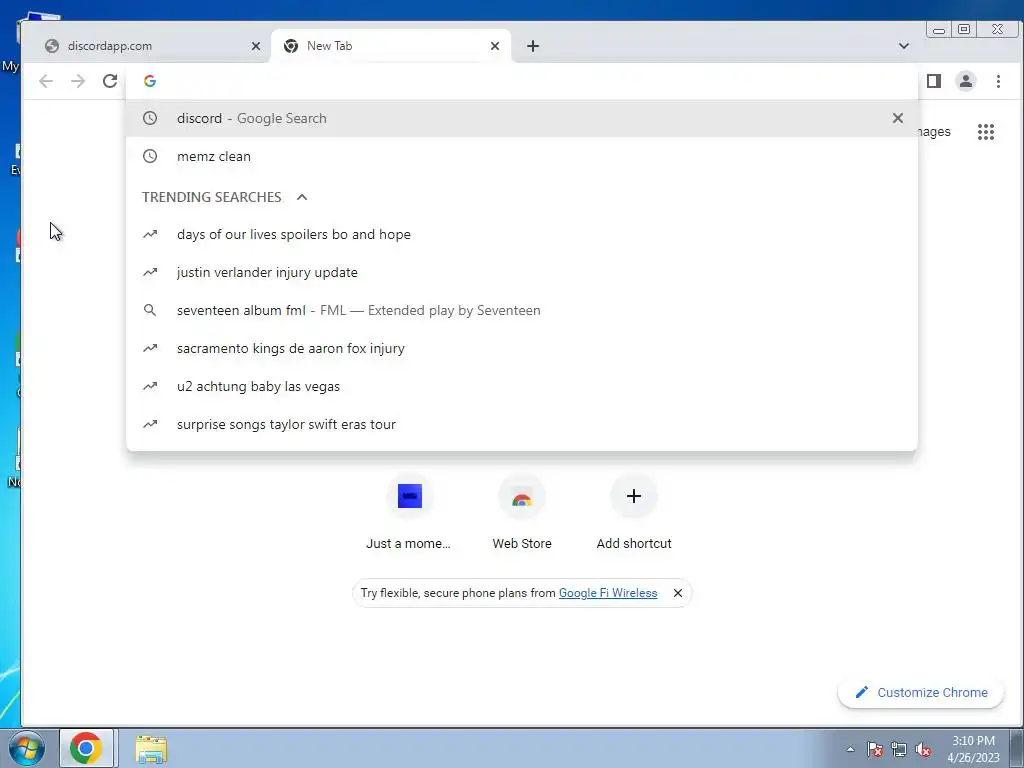
Task: Remove the discord suggestion with X
Action: click(x=898, y=118)
